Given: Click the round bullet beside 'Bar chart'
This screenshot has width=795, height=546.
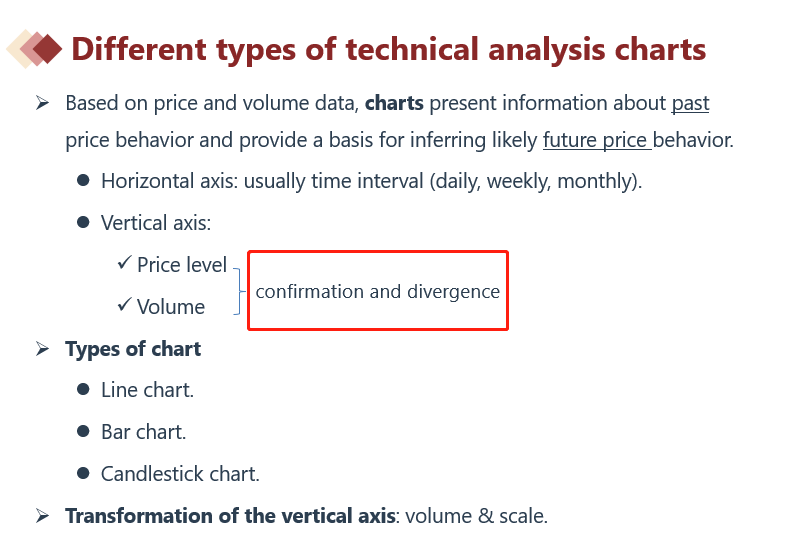Looking at the screenshot, I should pos(83,431).
